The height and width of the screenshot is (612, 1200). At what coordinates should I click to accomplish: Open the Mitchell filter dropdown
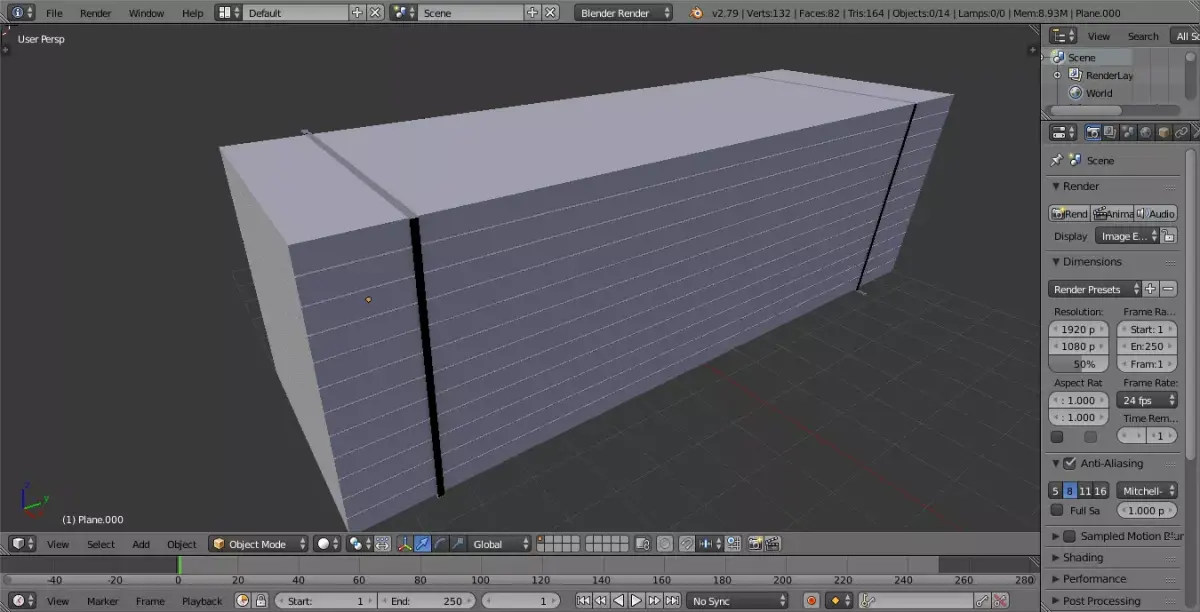1146,491
